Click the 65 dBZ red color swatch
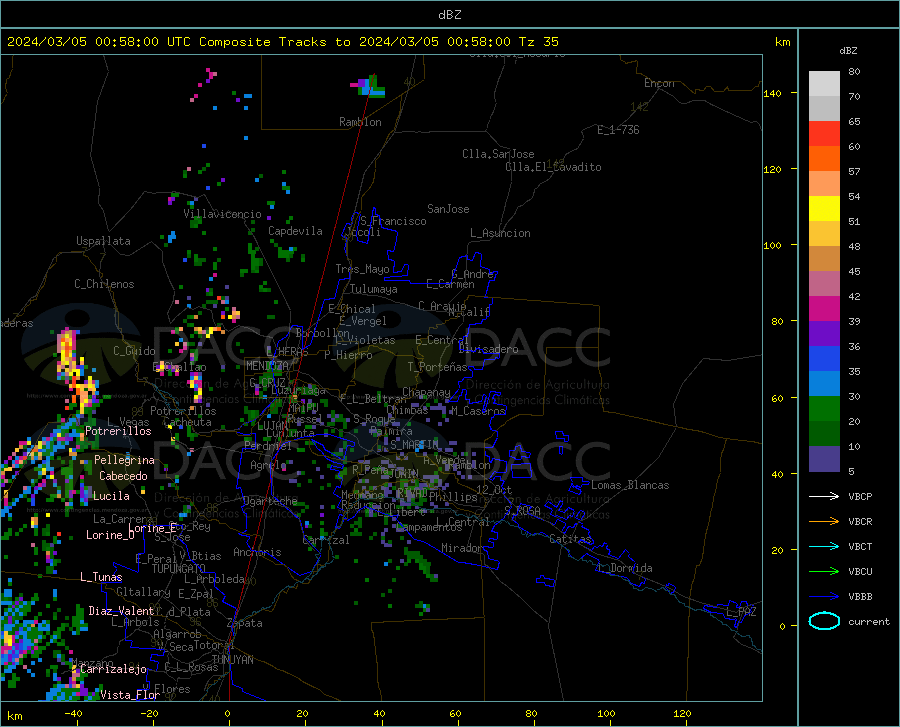The height and width of the screenshot is (727, 900). (x=824, y=134)
